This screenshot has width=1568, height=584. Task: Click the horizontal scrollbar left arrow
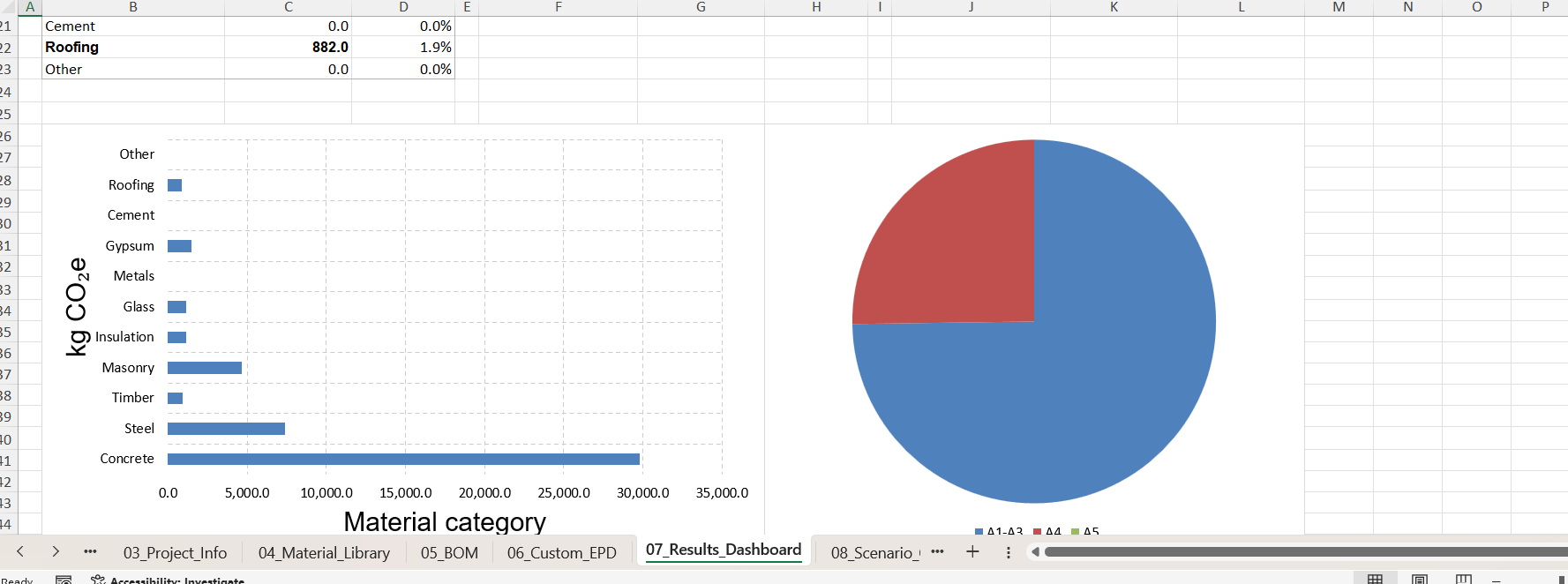[x=1035, y=552]
